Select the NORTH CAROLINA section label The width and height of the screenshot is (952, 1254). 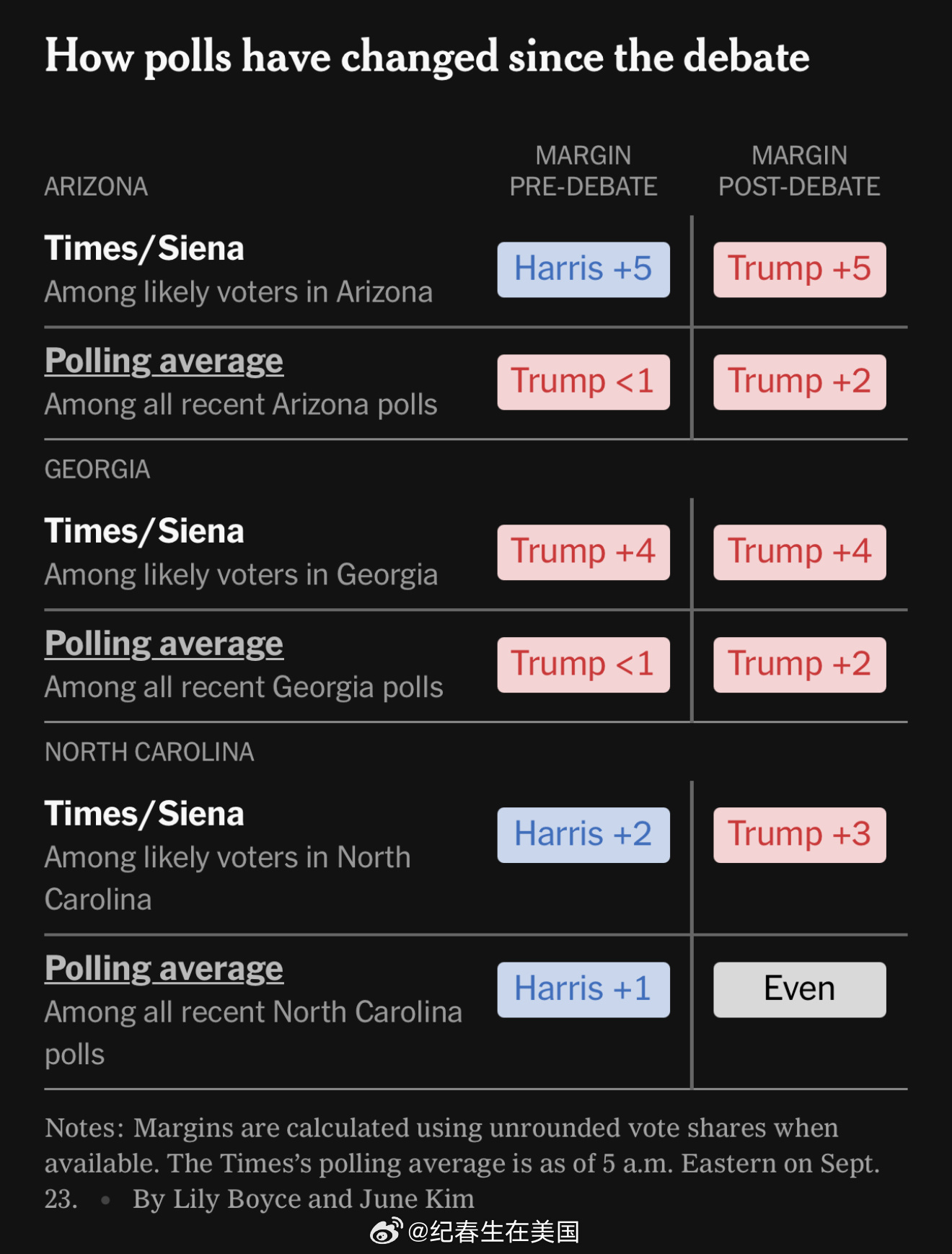(149, 753)
